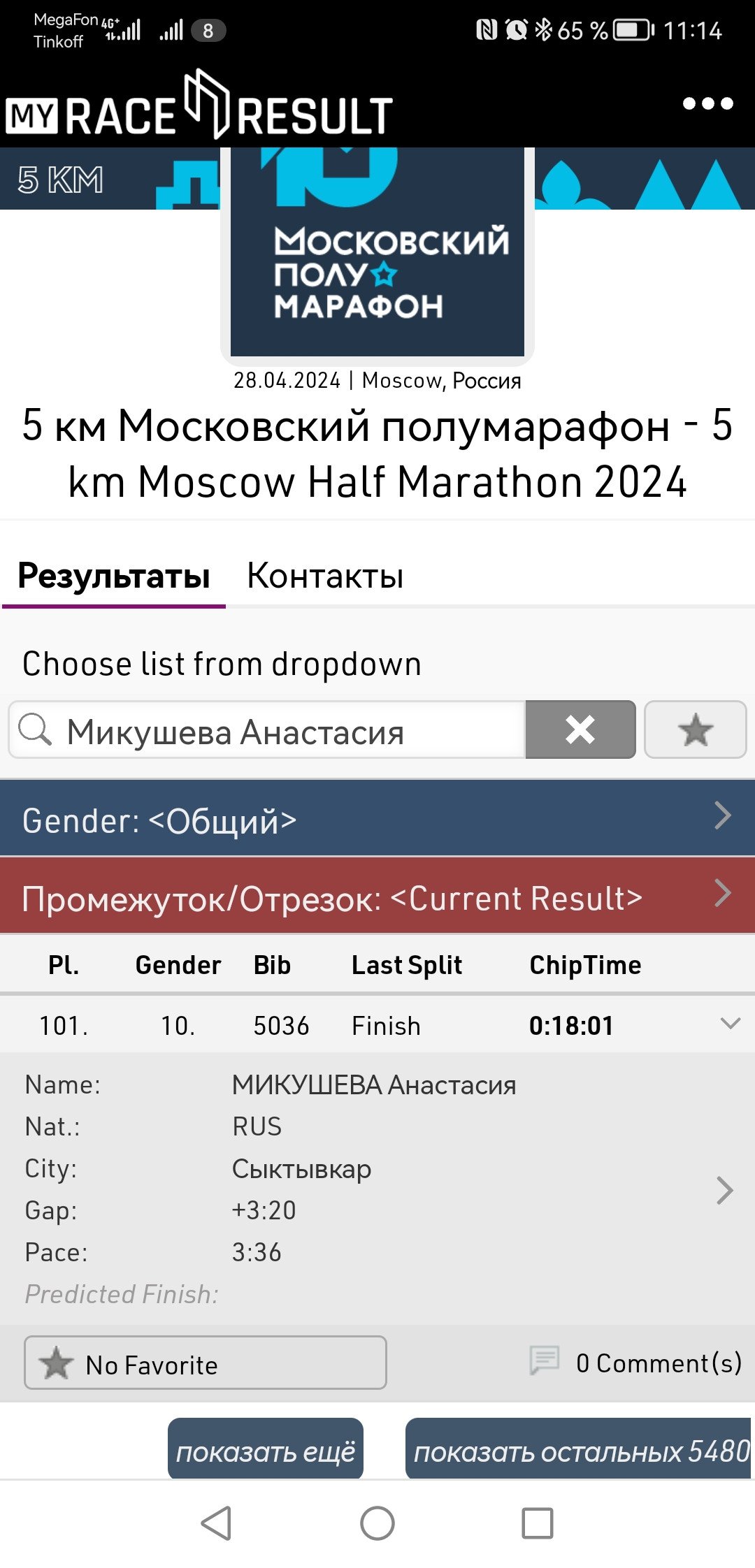Toggle No Favorite star for runner
Screen dimensions: 755x1568
[206, 1363]
